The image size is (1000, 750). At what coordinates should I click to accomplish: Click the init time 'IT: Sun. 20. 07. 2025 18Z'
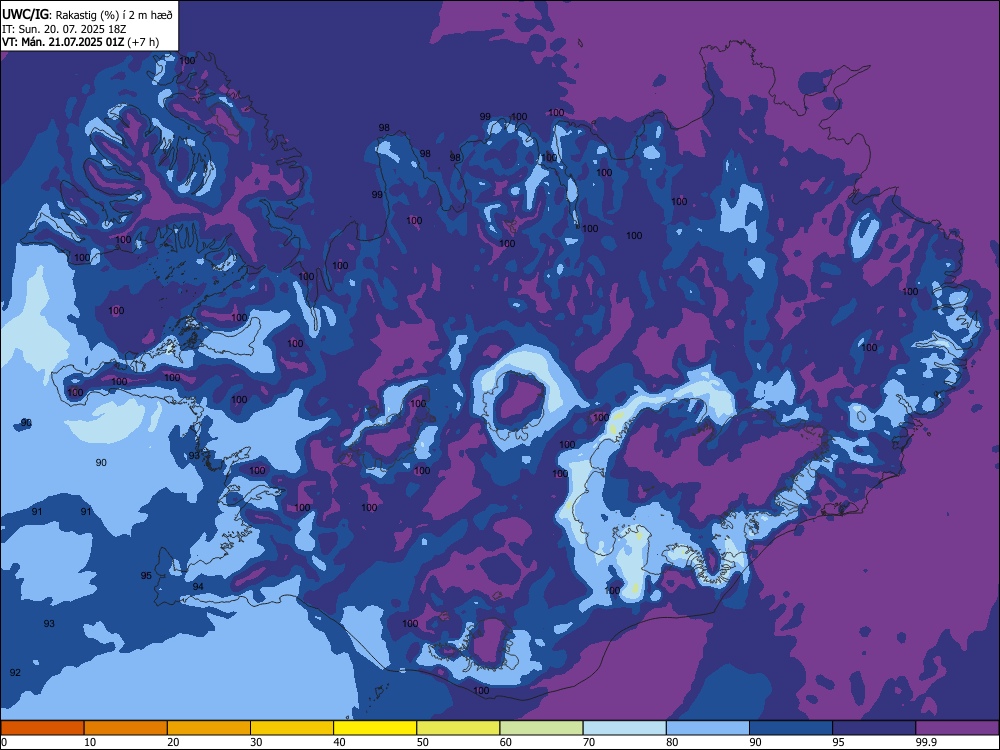pos(64,29)
